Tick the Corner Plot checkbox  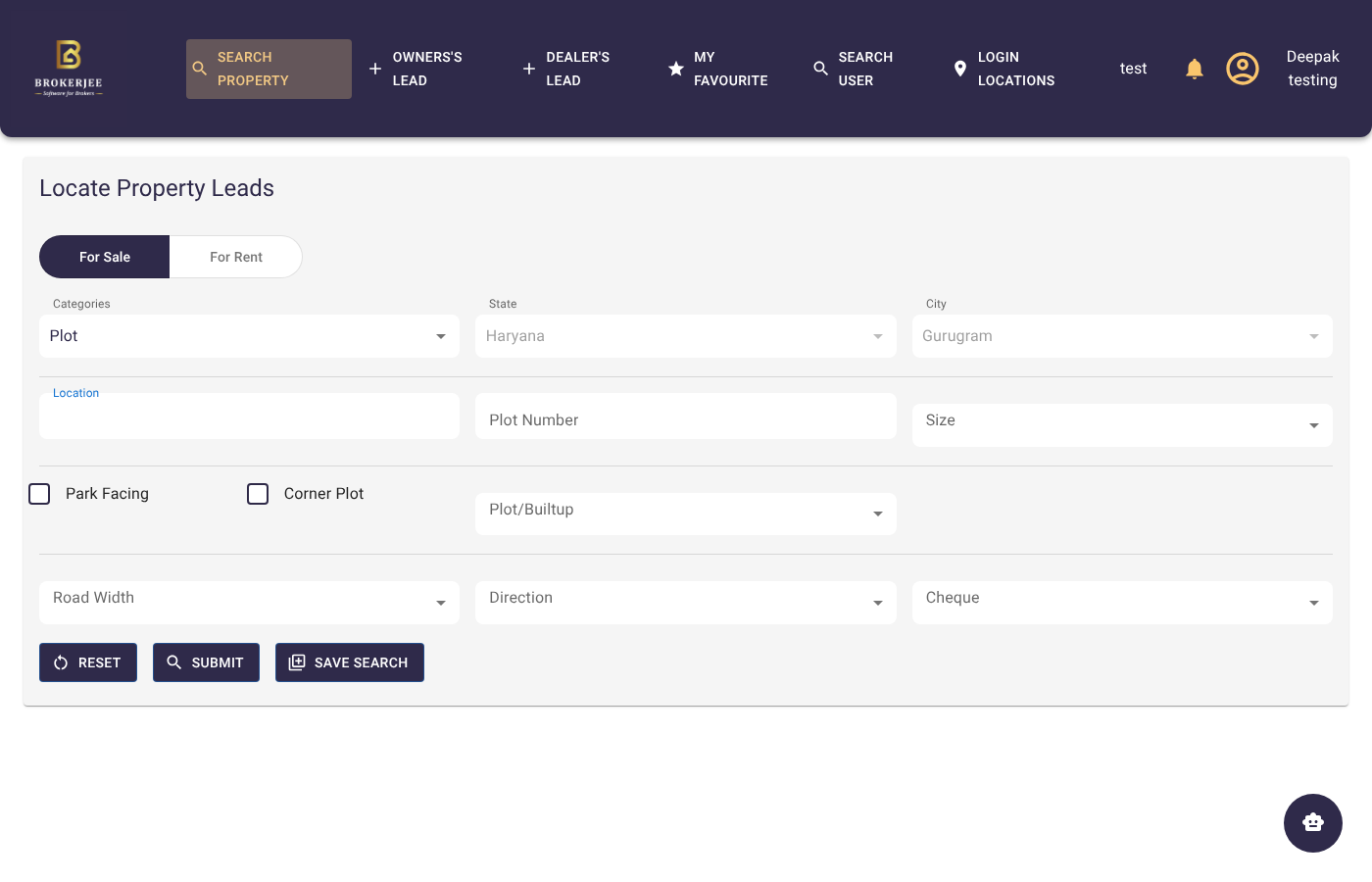coord(258,494)
